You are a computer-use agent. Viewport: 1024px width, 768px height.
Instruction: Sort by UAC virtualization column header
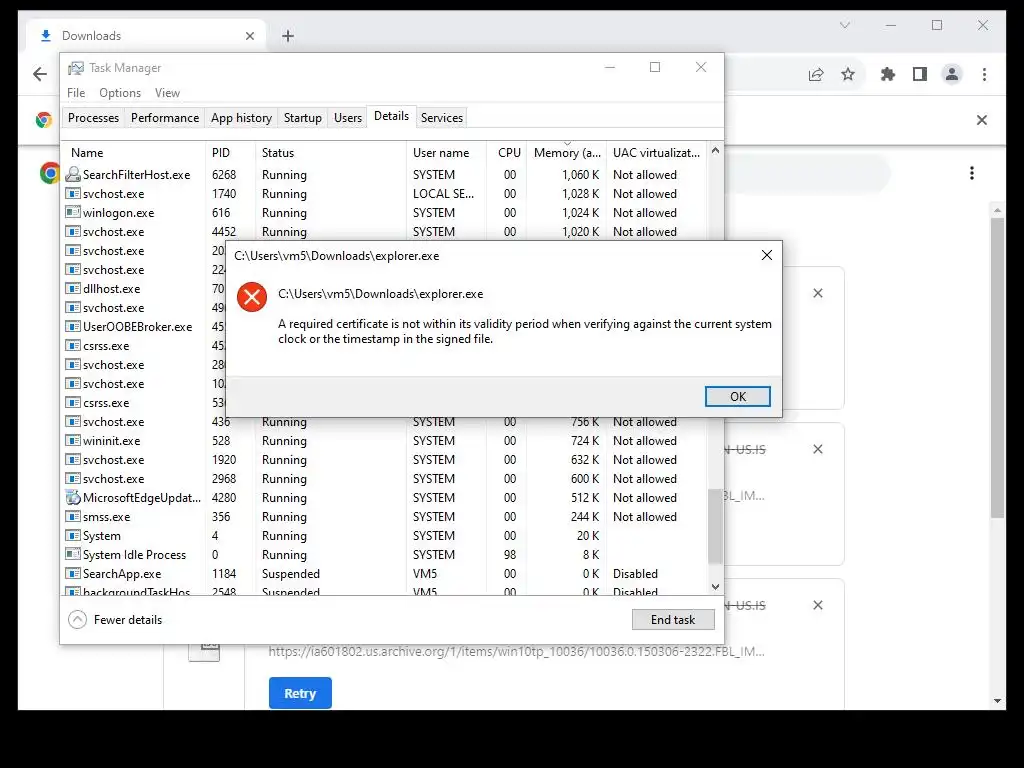[656, 153]
